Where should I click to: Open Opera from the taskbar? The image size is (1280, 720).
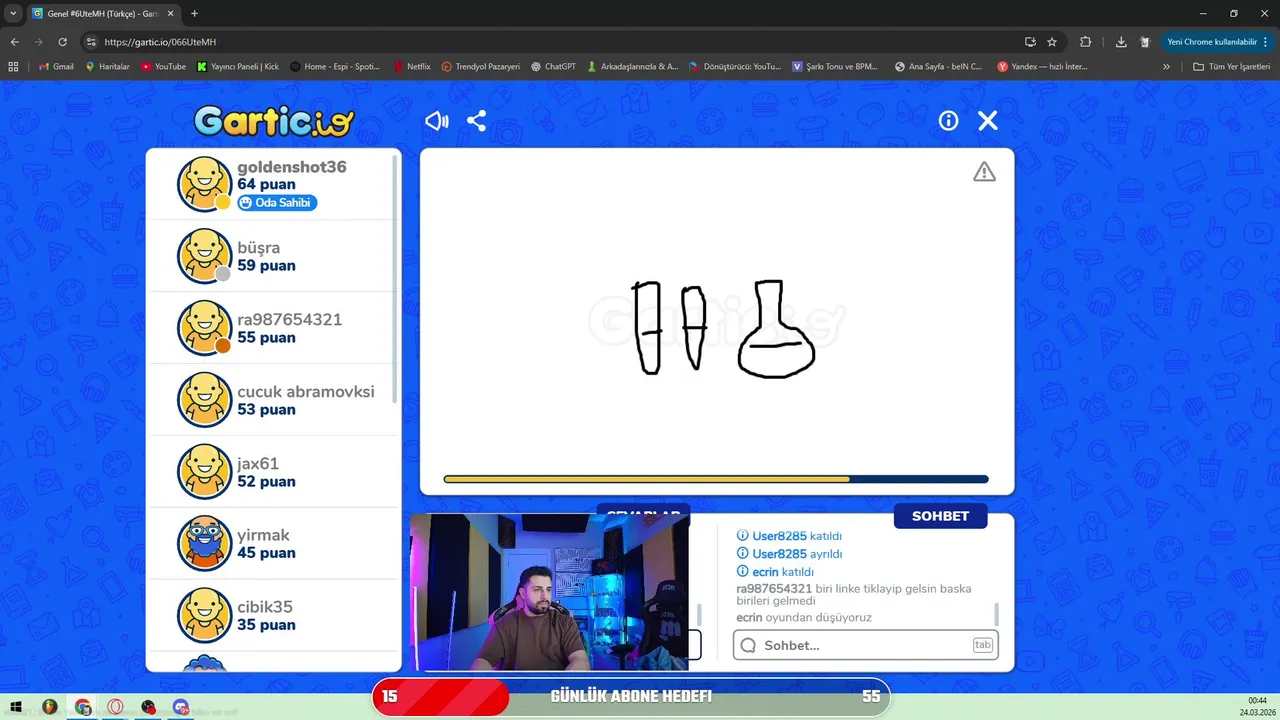[x=116, y=707]
